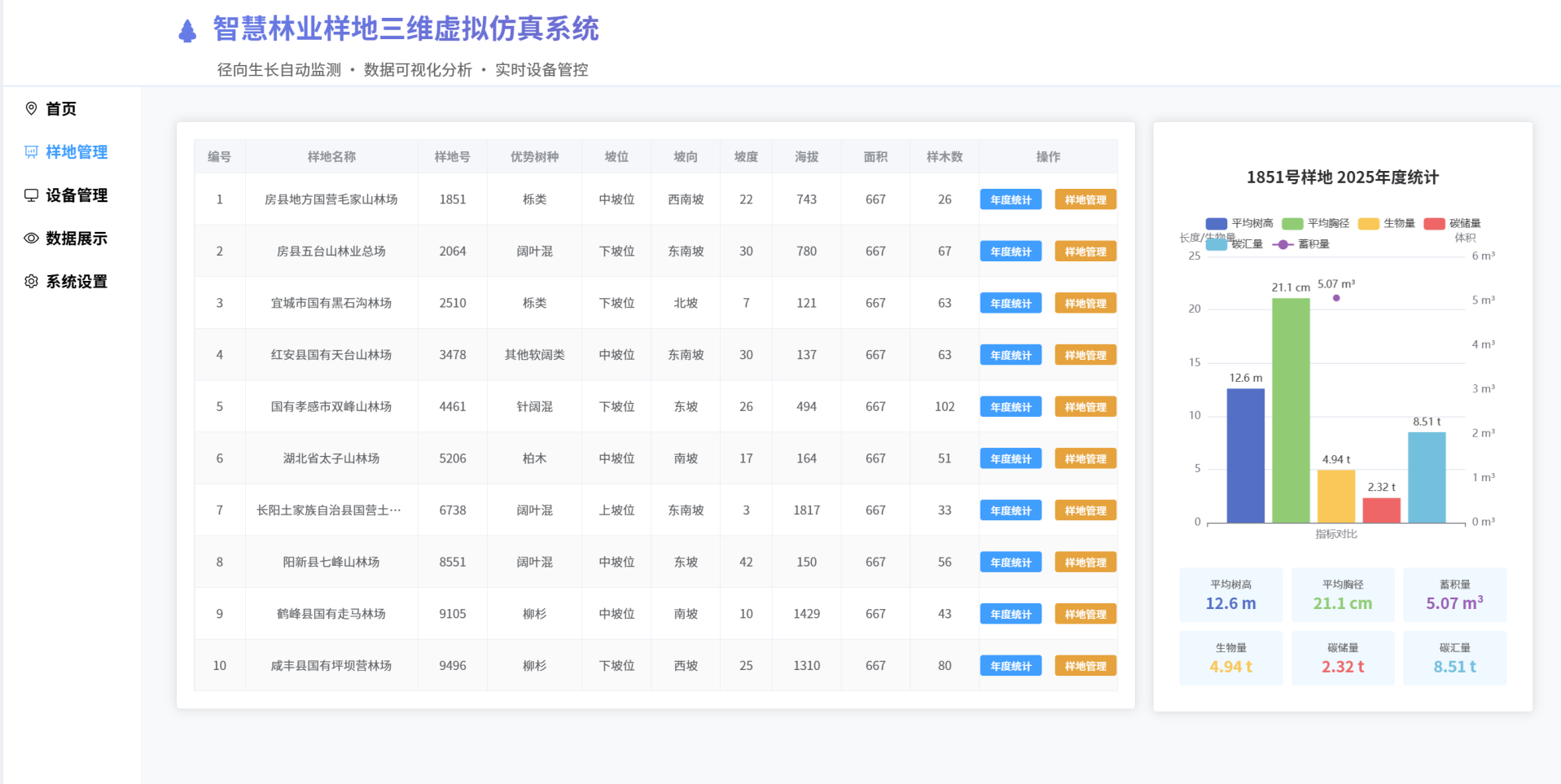Click the eye icon beside 数据展示
This screenshot has height=784, width=1561.
pos(31,238)
